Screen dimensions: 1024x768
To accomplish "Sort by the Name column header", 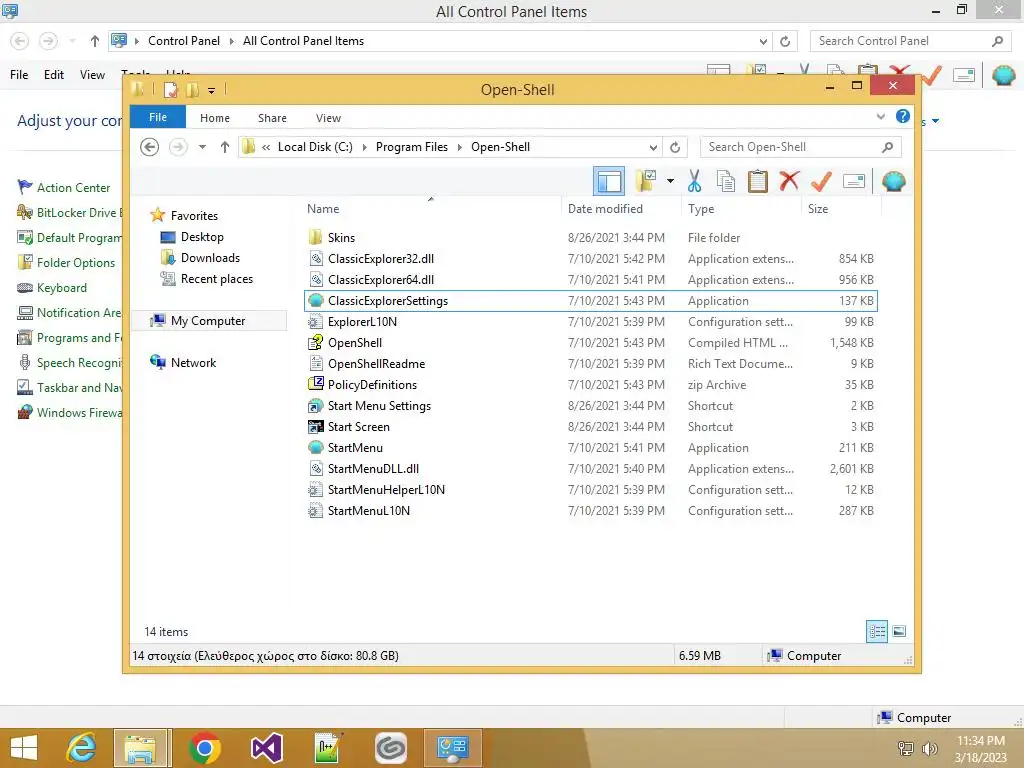I will (x=431, y=209).
